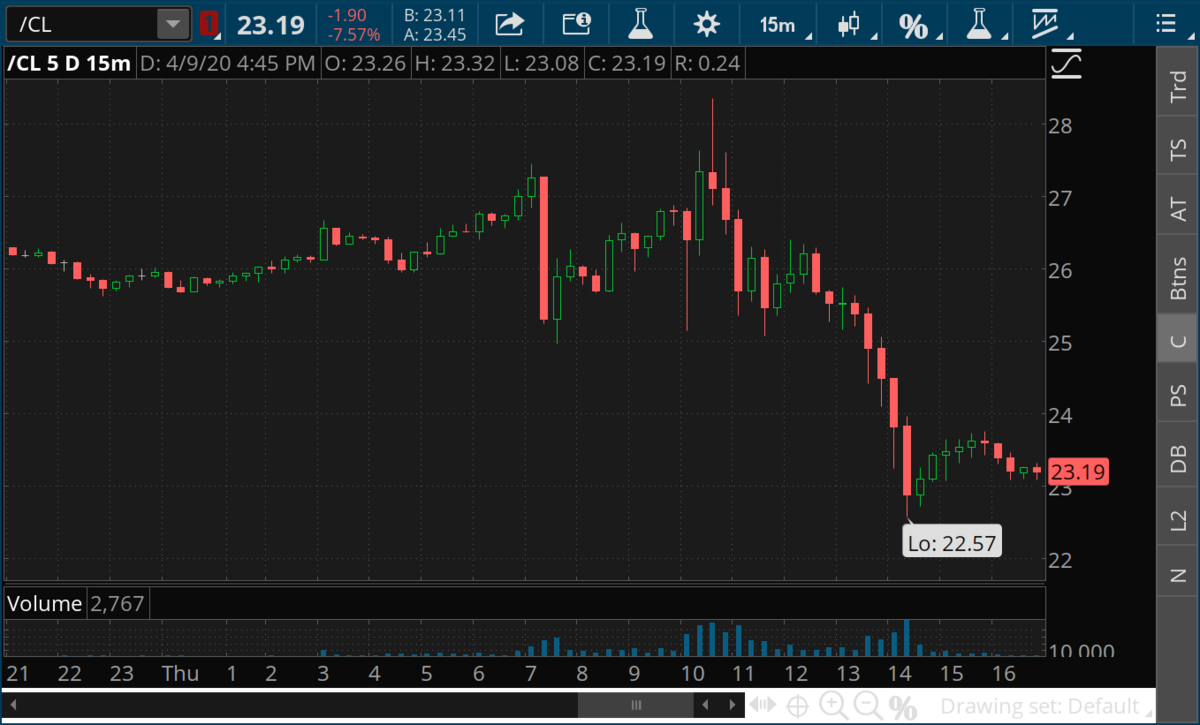
Task: Open the L2 sidebar tab
Action: 1178,518
